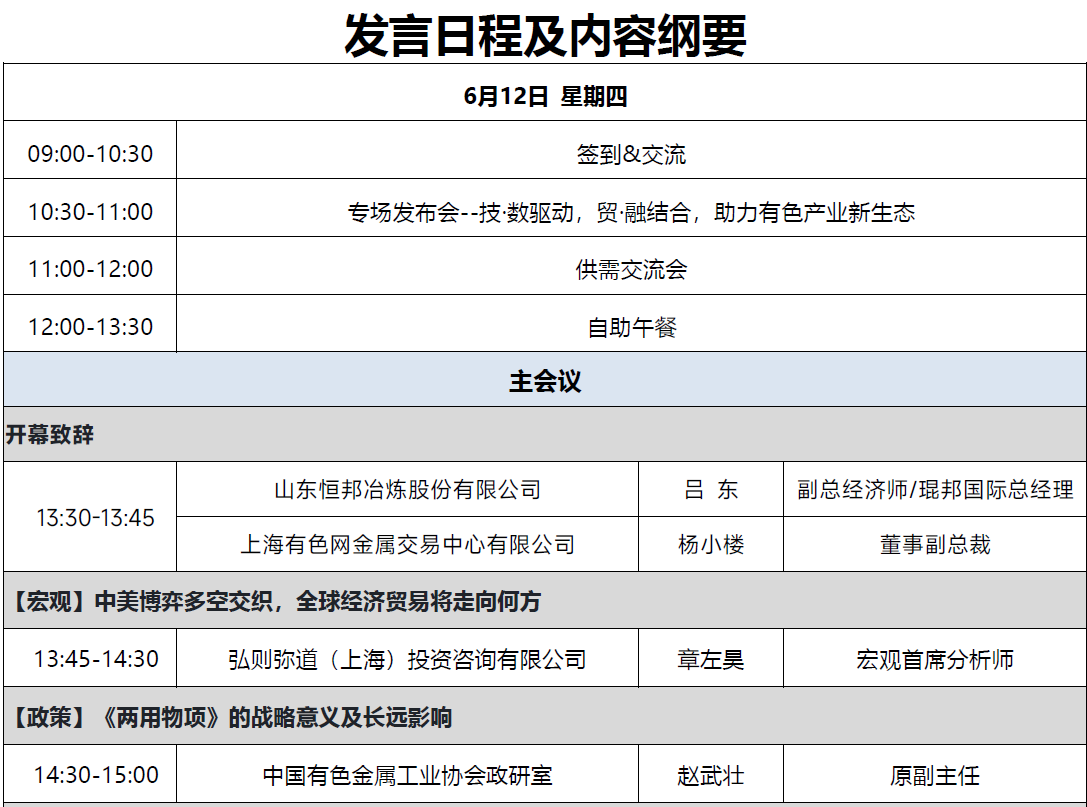Viewport: 1087px width, 807px height.
Task: Select the title 副总经济师/琨邦国际总经理
Action: tap(934, 489)
